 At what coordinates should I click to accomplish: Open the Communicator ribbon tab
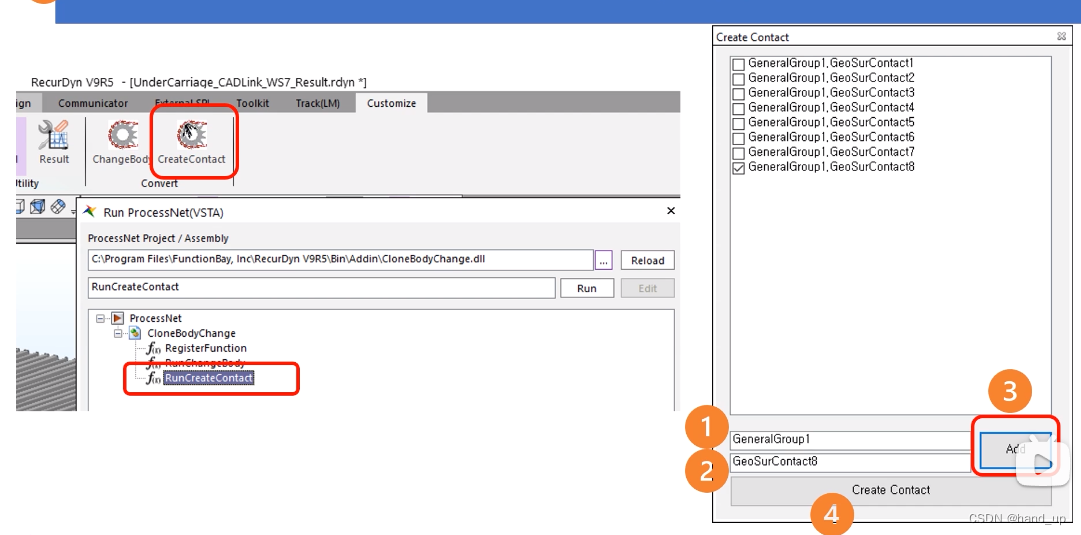click(93, 103)
